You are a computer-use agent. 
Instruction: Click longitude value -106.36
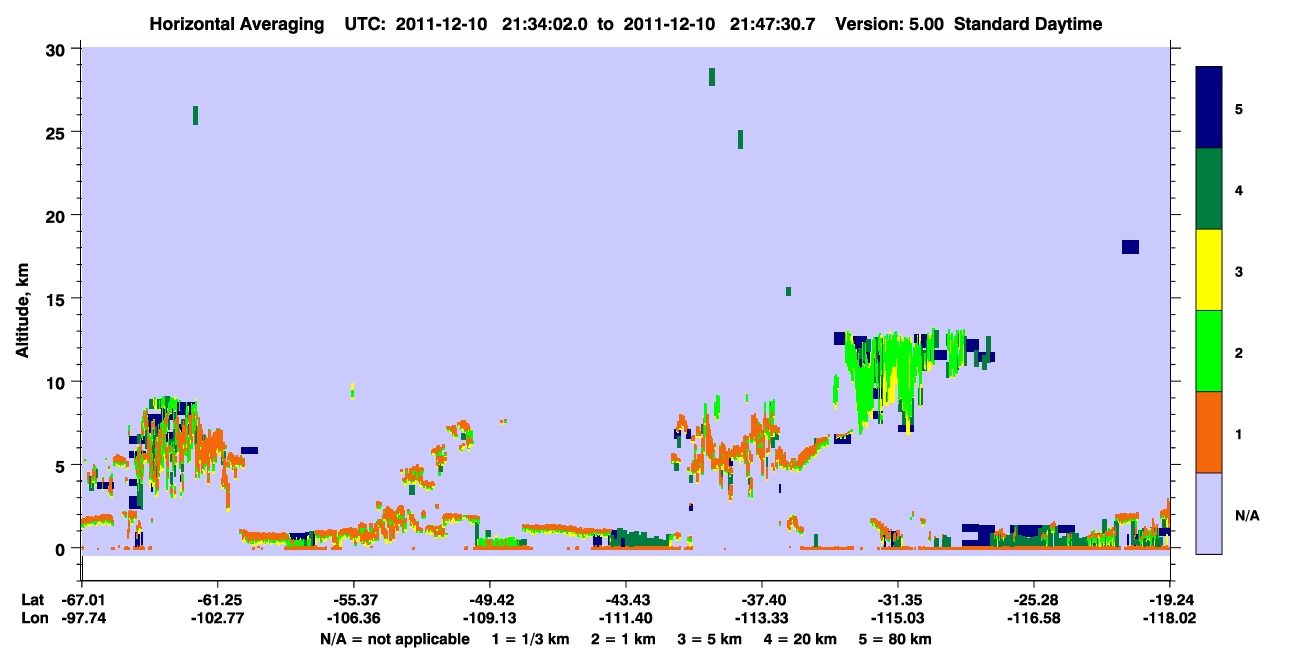[x=354, y=618]
